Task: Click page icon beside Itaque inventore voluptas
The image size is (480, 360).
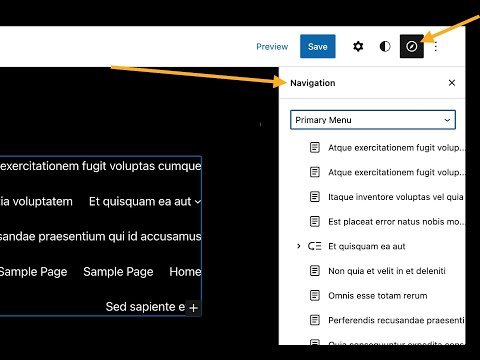Action: [x=315, y=197]
